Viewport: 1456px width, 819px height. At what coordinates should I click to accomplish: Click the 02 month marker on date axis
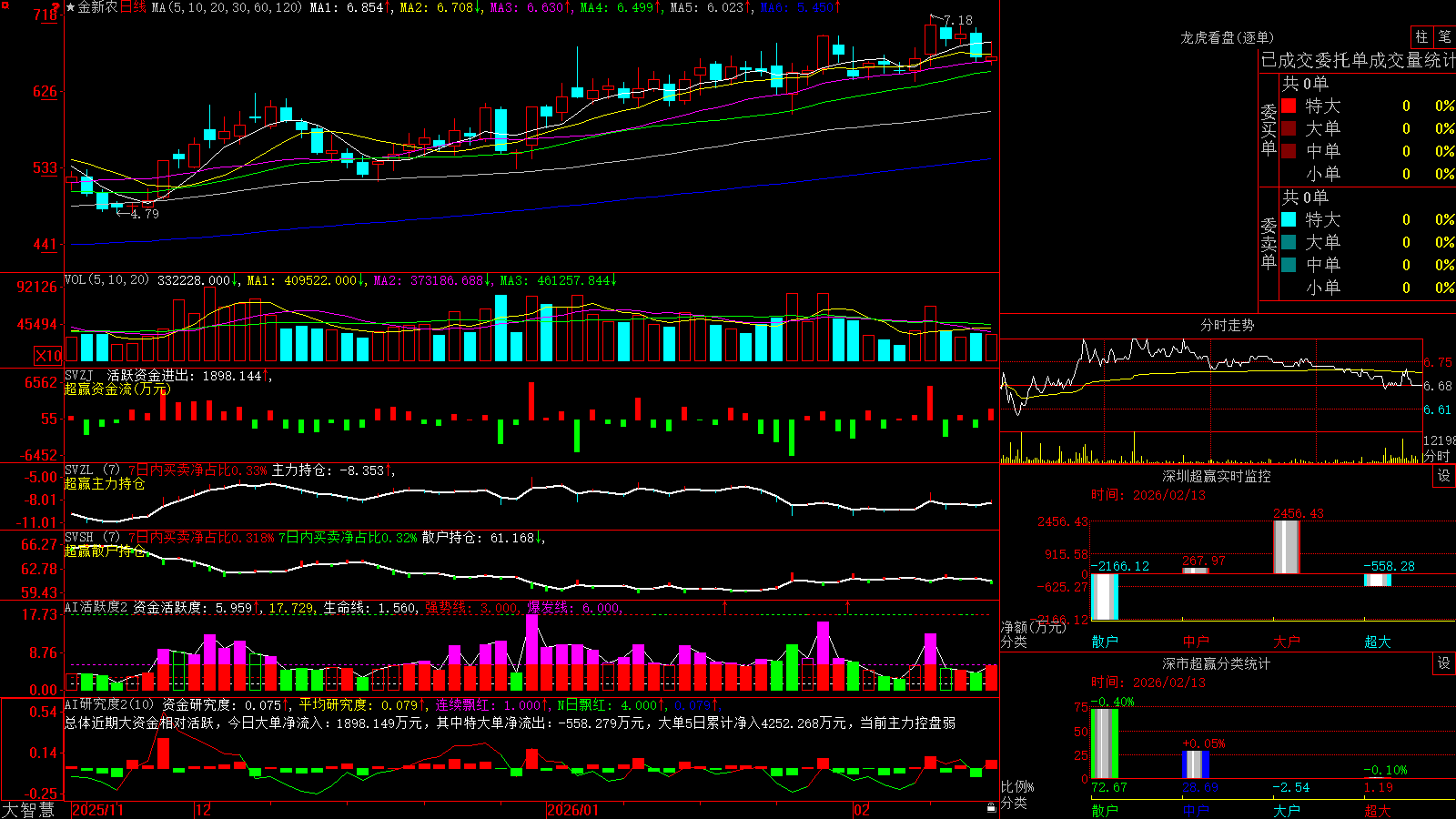[862, 810]
